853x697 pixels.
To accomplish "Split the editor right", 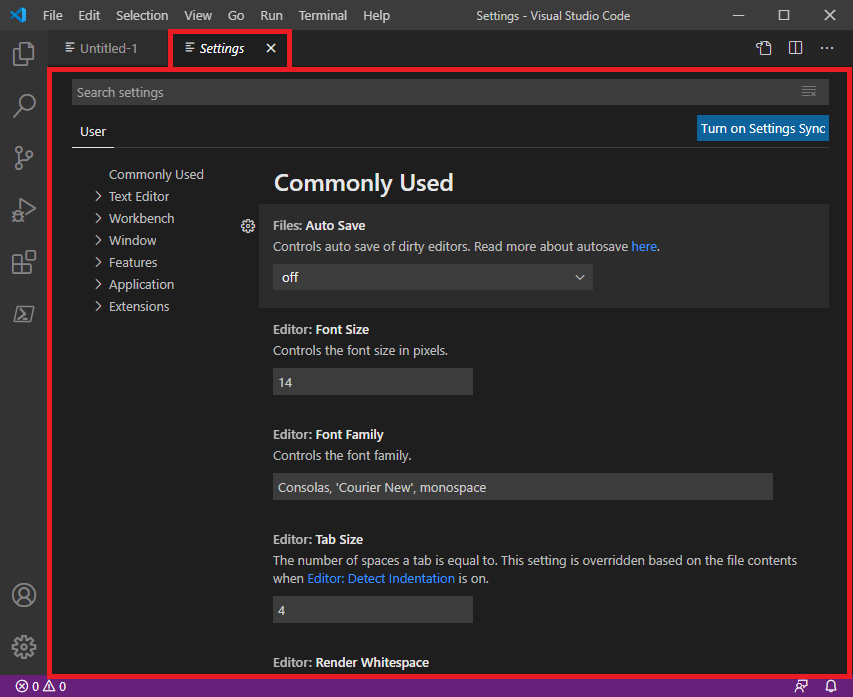I will [x=795, y=48].
